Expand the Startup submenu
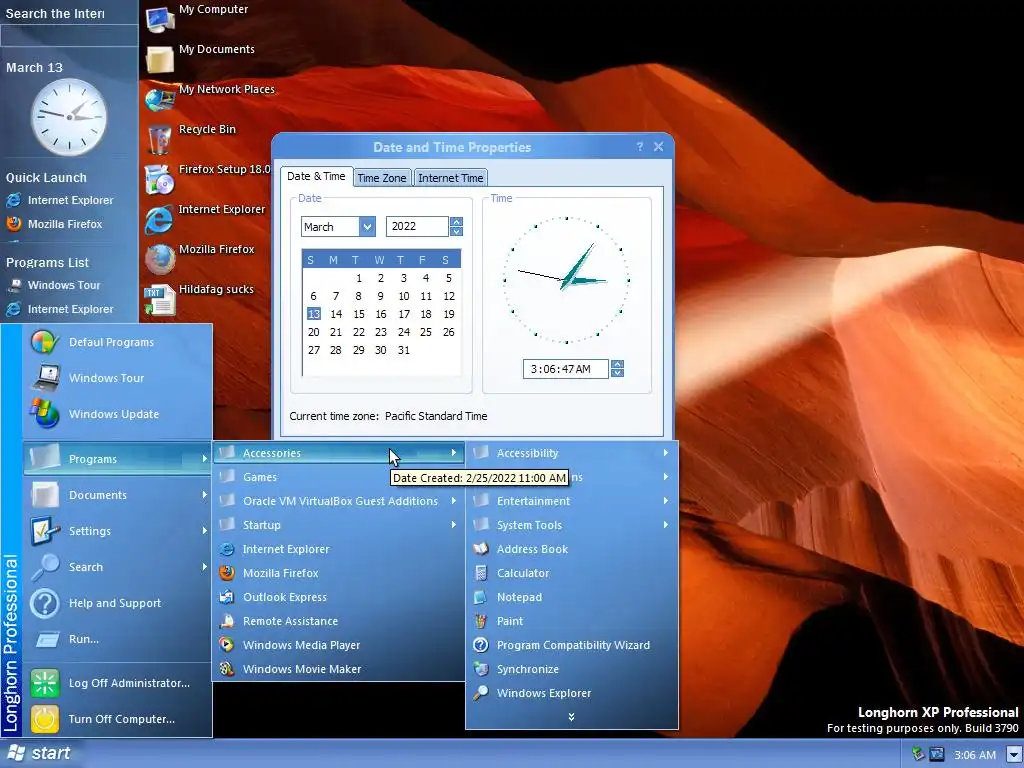Image resolution: width=1024 pixels, height=768 pixels. coord(338,525)
